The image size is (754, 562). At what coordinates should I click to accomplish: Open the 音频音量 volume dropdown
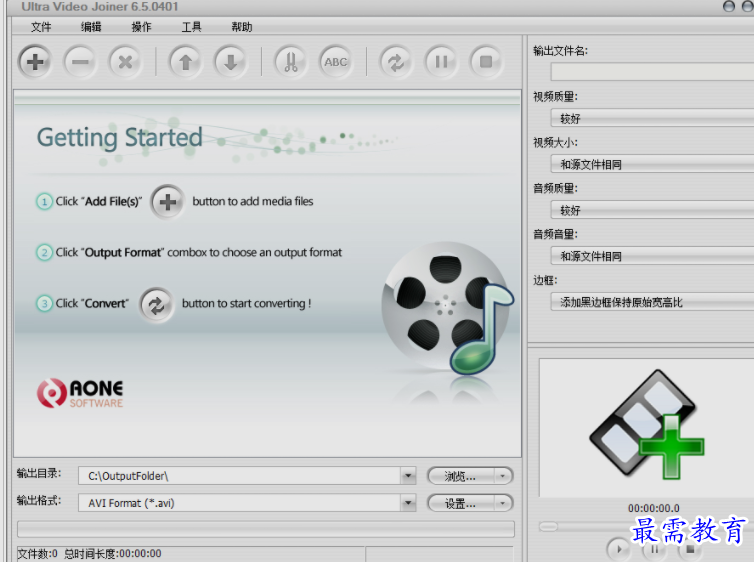[652, 256]
